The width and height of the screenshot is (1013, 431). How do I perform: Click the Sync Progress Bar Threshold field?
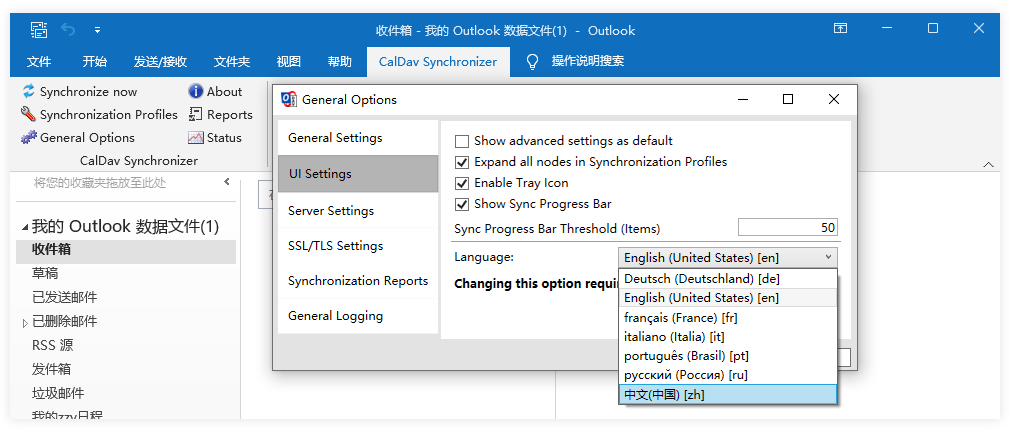click(x=788, y=227)
